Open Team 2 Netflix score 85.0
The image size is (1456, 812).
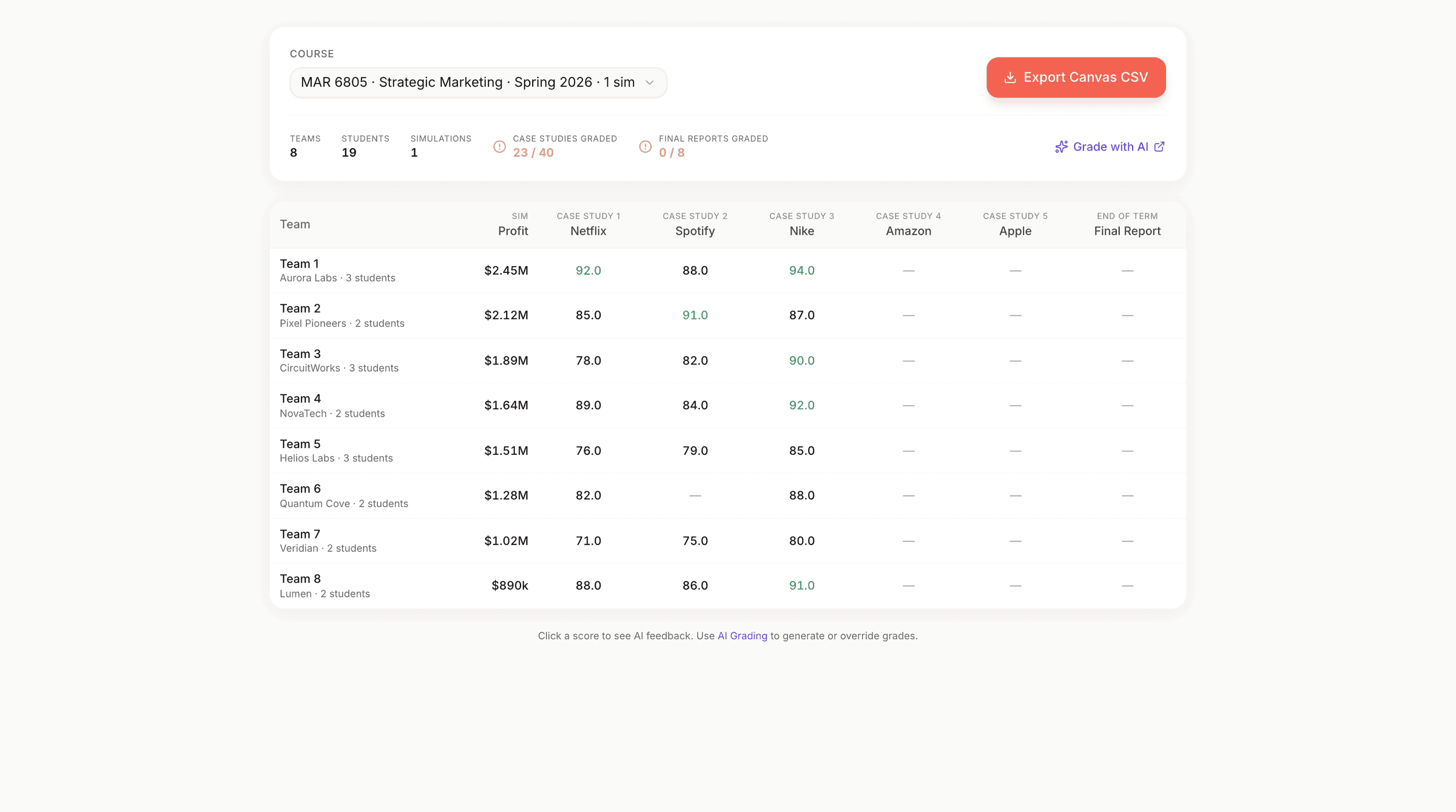588,315
